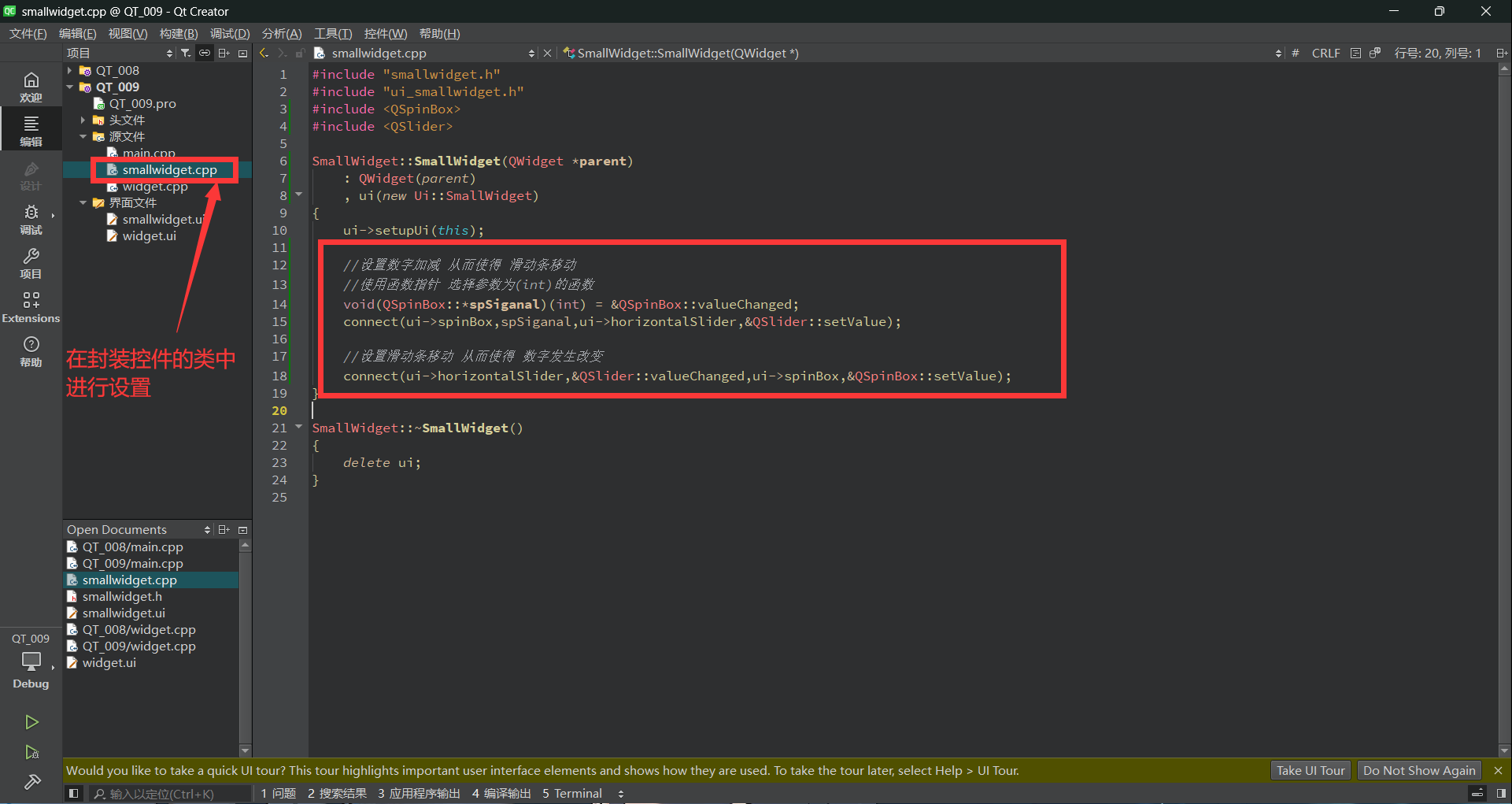Run the project with green play button

(31, 721)
